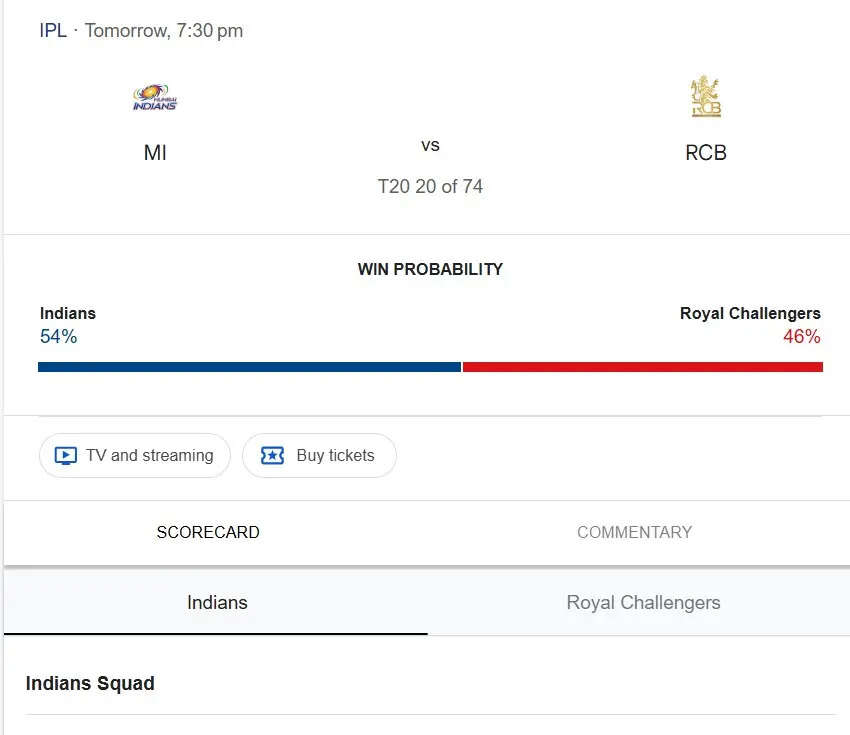The image size is (850, 735).
Task: Click the WIN PROBABILITY heading
Action: (430, 269)
